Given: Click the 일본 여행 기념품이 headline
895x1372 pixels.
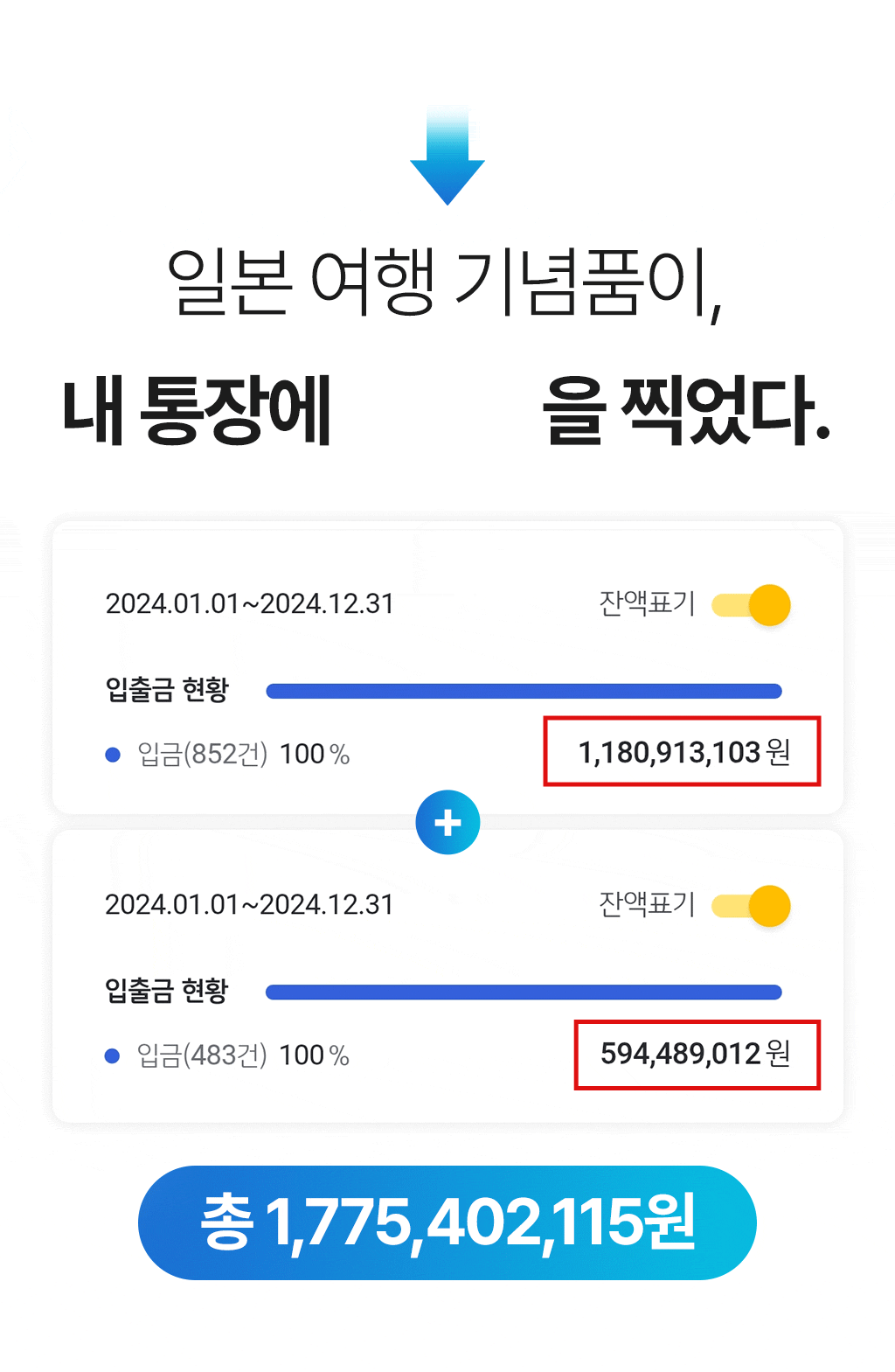Looking at the screenshot, I should [444, 282].
